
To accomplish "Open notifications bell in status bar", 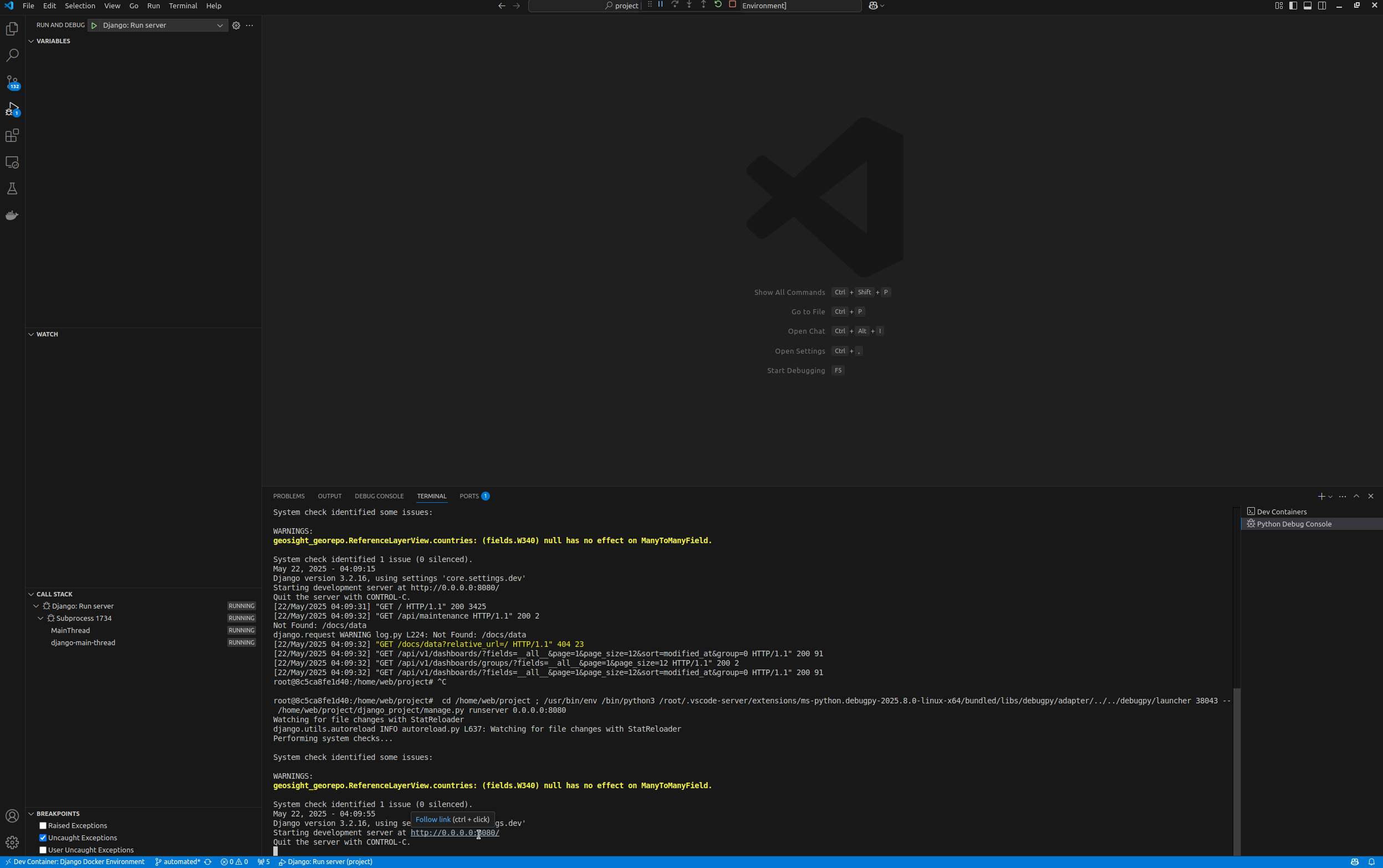I will pyautogui.click(x=1371, y=862).
